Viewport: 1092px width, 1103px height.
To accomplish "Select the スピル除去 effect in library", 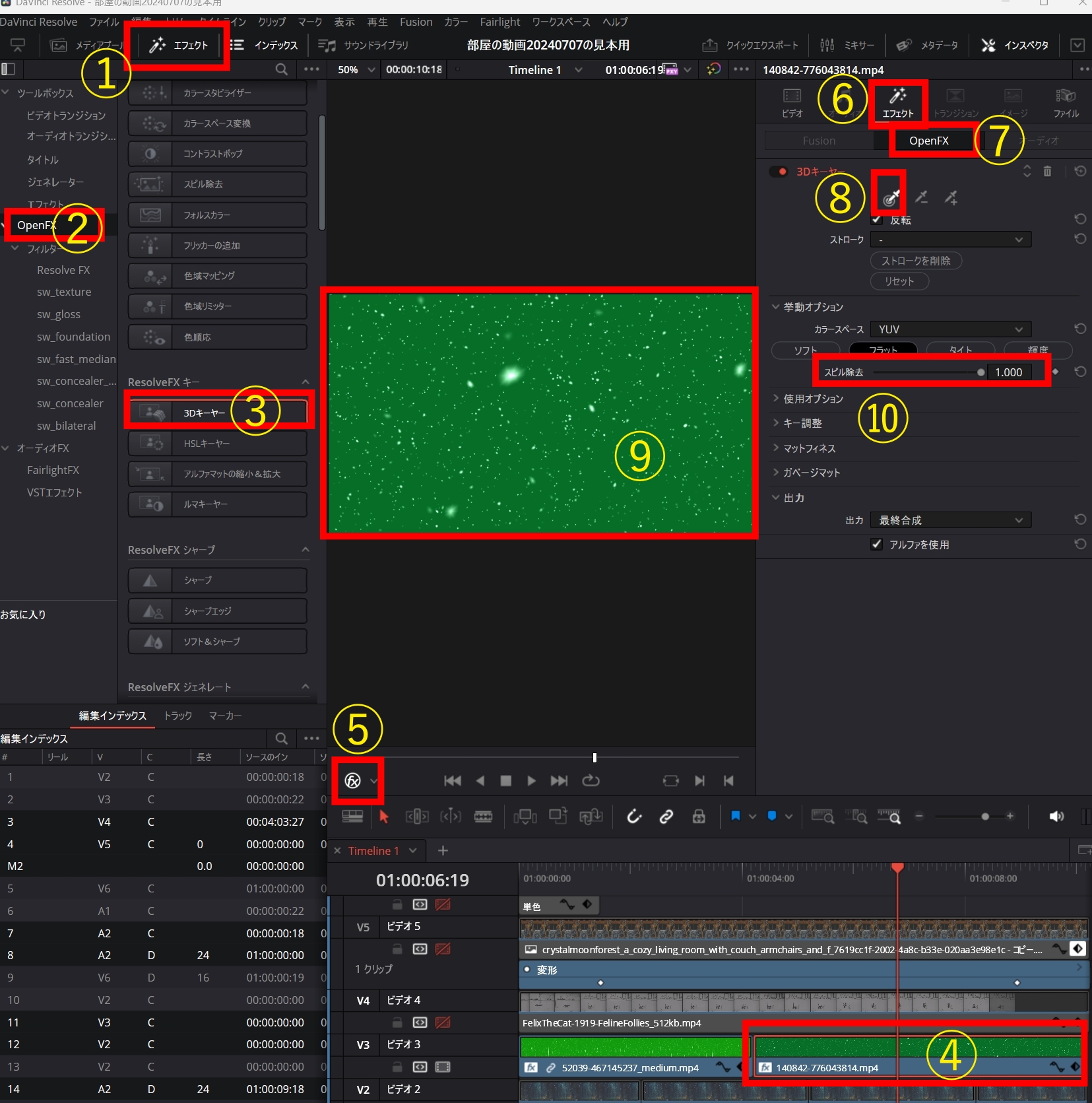I will click(x=218, y=184).
